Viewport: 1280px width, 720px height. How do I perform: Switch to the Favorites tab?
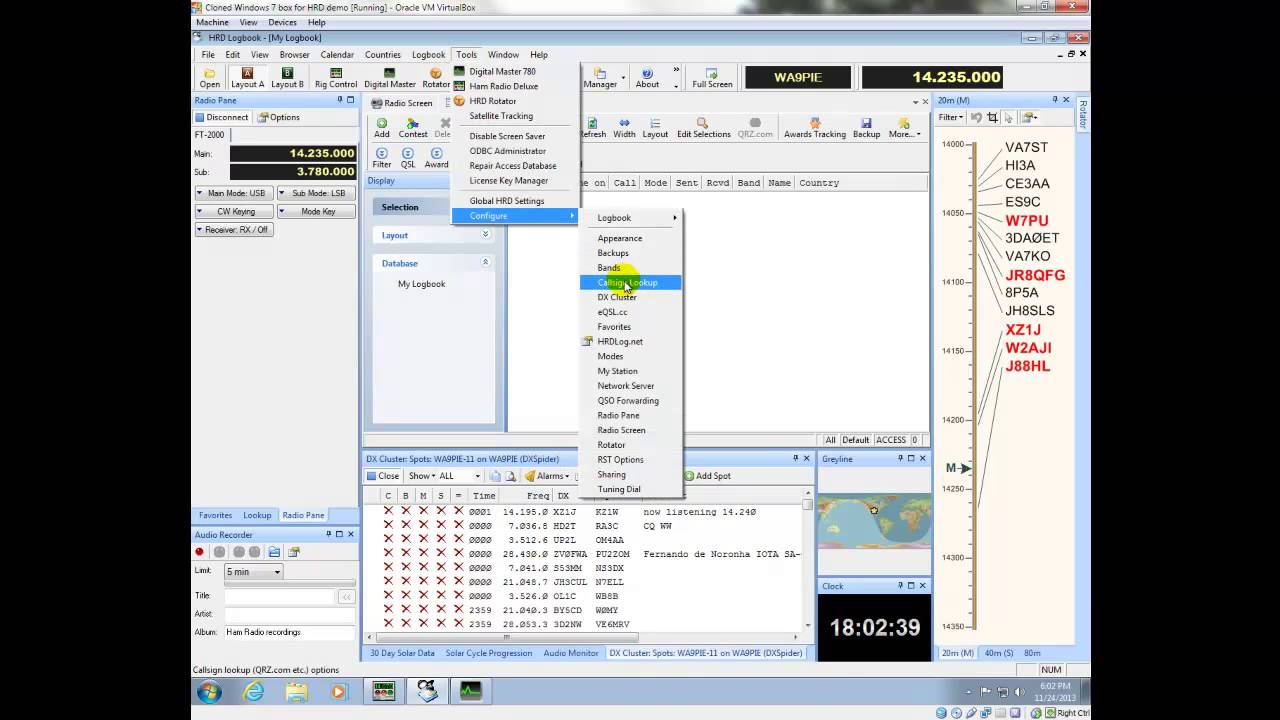click(215, 515)
